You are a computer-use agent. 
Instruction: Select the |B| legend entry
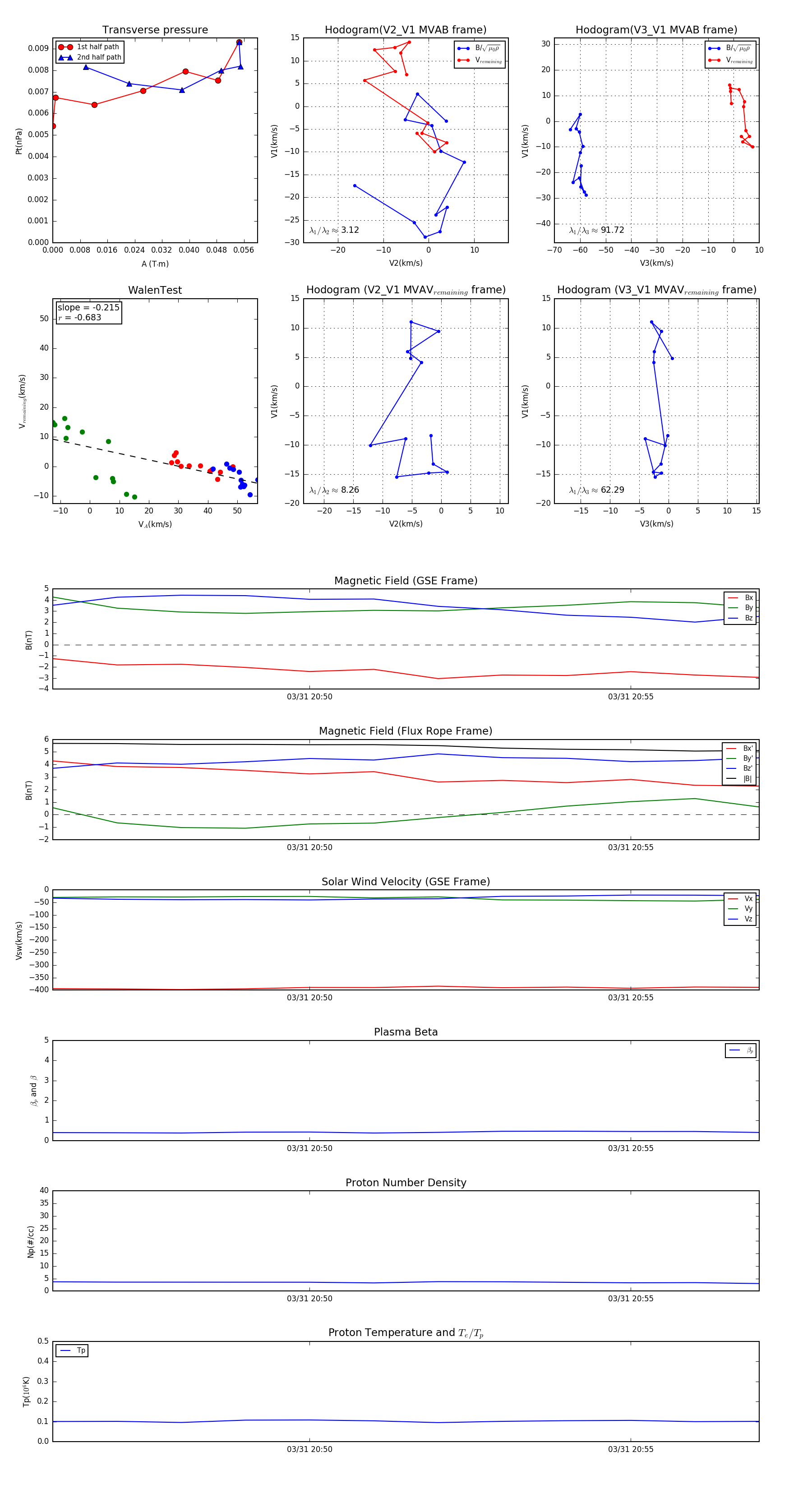point(740,779)
